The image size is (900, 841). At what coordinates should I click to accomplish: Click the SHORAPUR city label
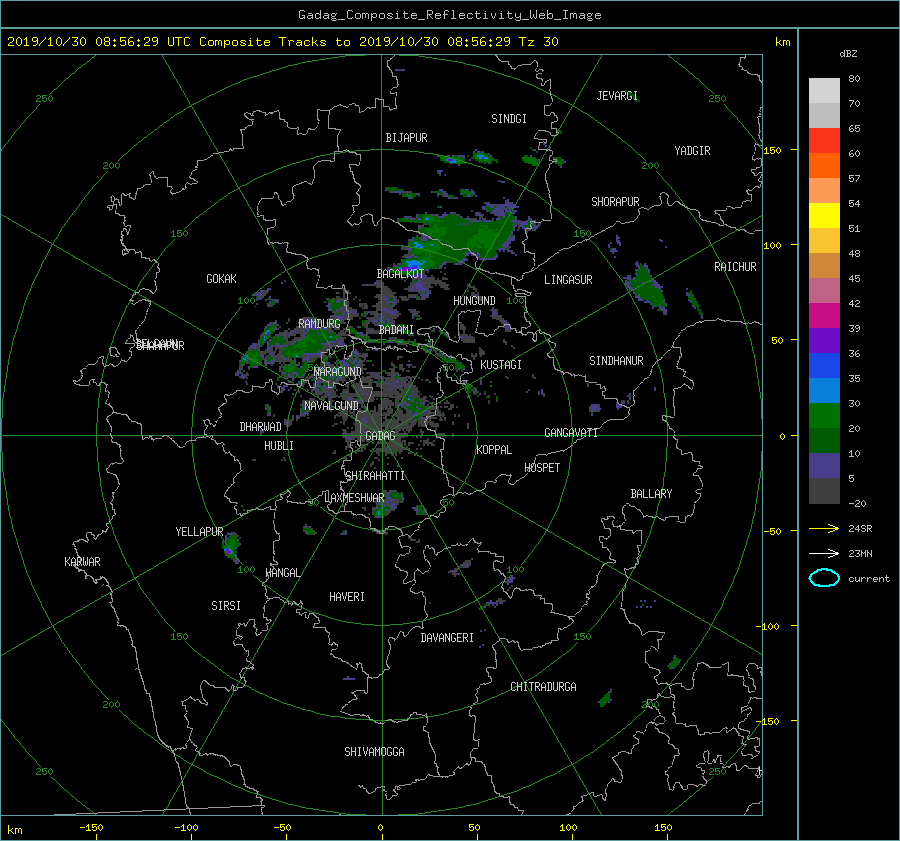coord(615,202)
